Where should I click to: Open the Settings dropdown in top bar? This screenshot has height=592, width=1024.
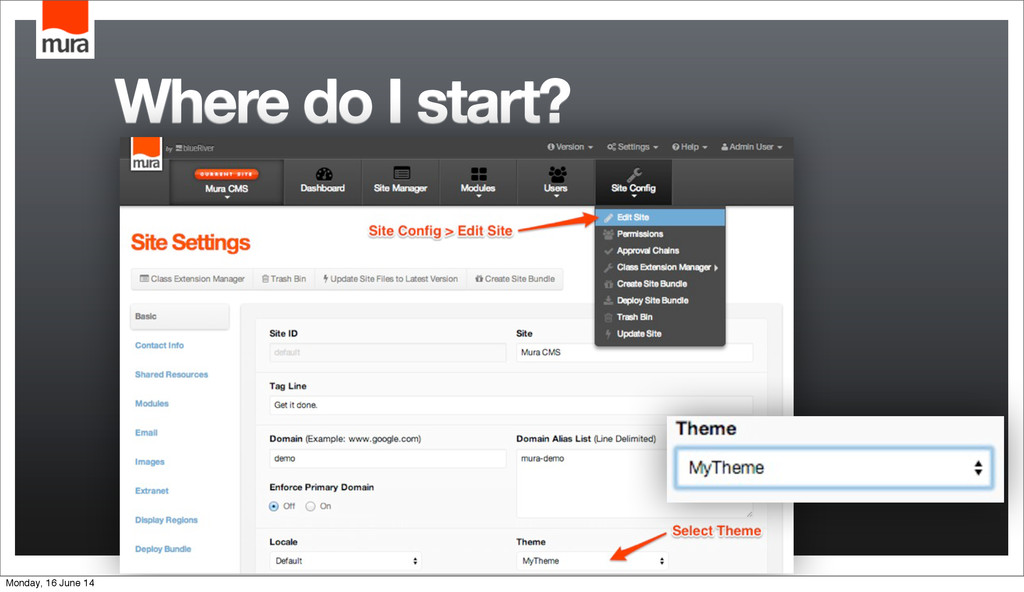pos(632,147)
